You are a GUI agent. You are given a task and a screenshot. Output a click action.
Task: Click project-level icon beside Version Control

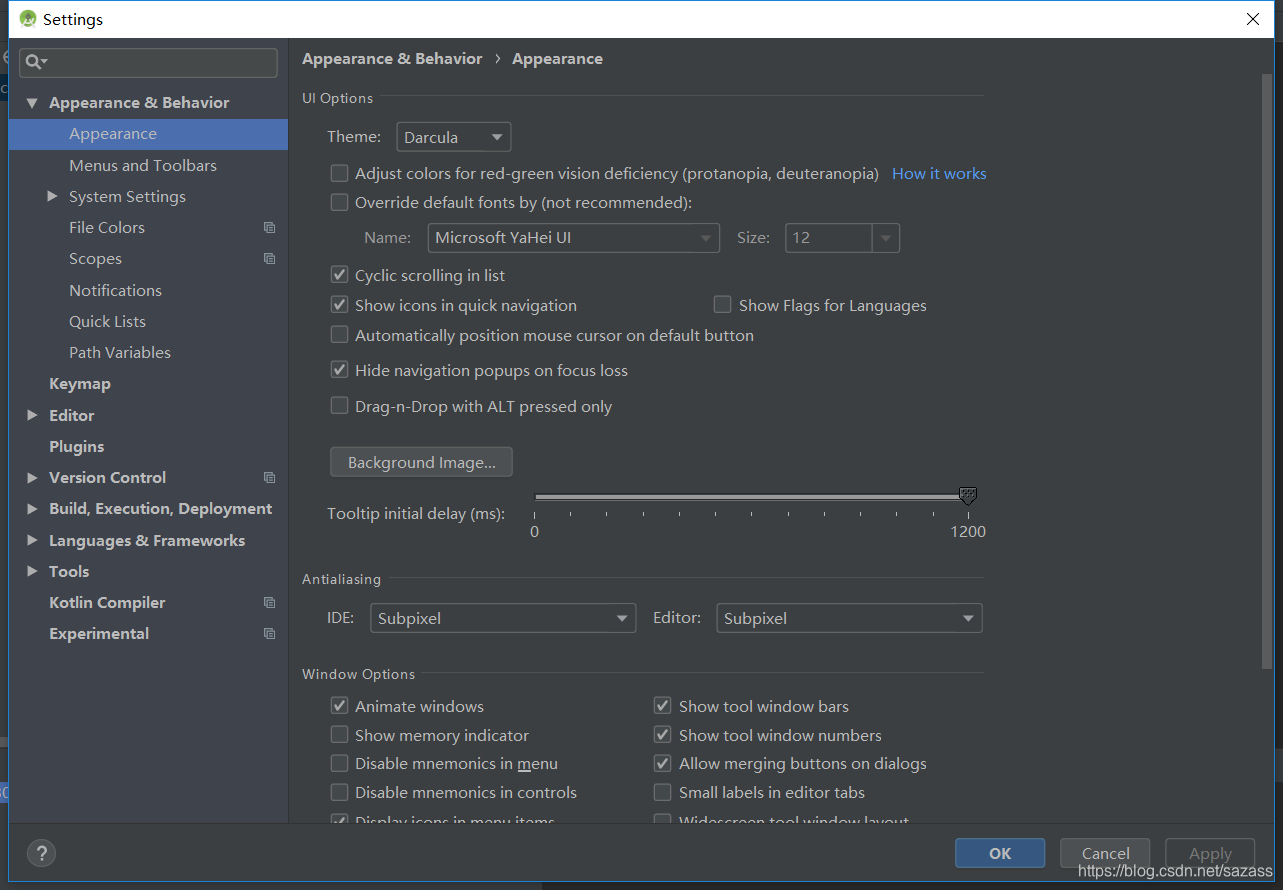pos(269,478)
